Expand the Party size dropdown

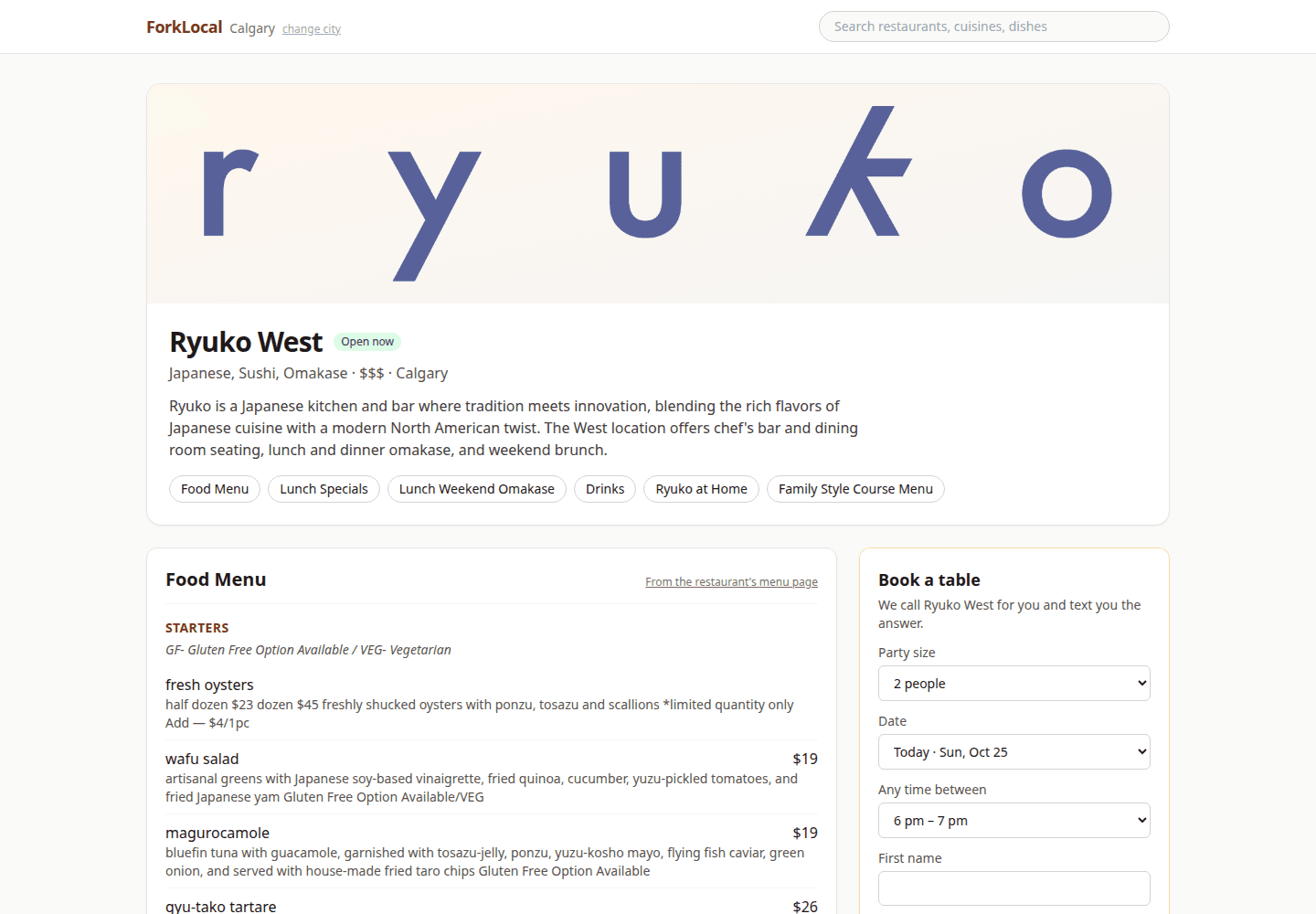(1014, 684)
